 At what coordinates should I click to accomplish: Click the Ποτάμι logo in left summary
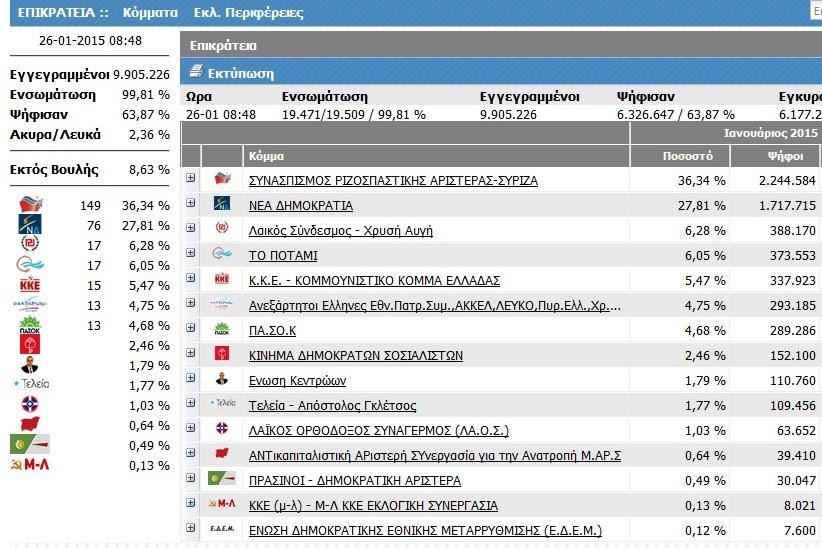30,264
